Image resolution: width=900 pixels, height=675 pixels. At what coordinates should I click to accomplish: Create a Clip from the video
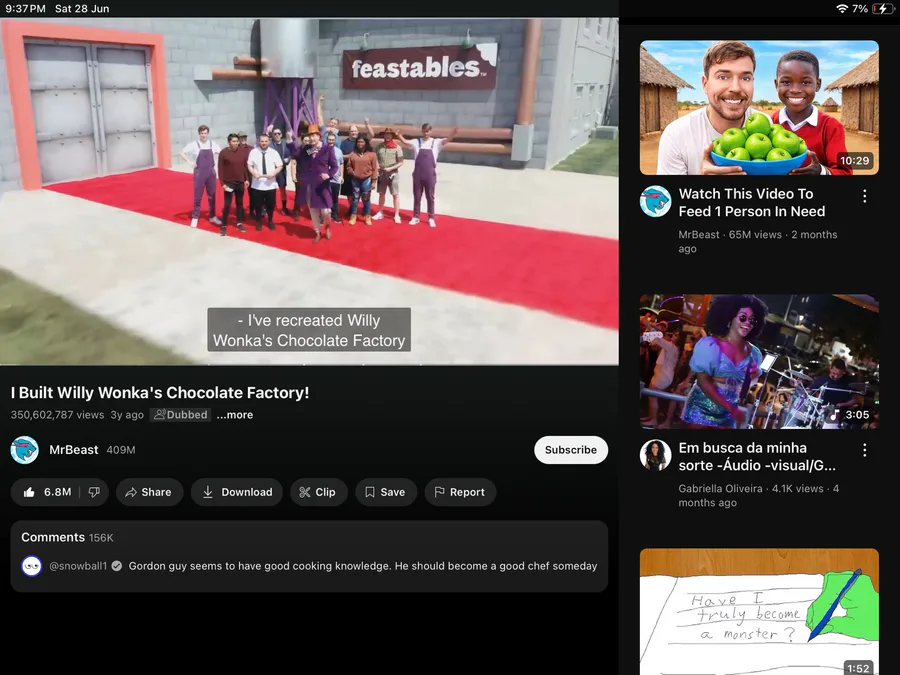[x=318, y=492]
